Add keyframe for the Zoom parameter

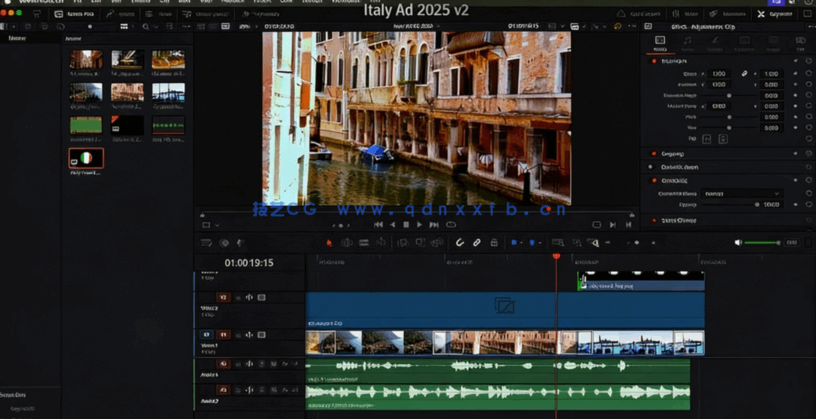795,74
